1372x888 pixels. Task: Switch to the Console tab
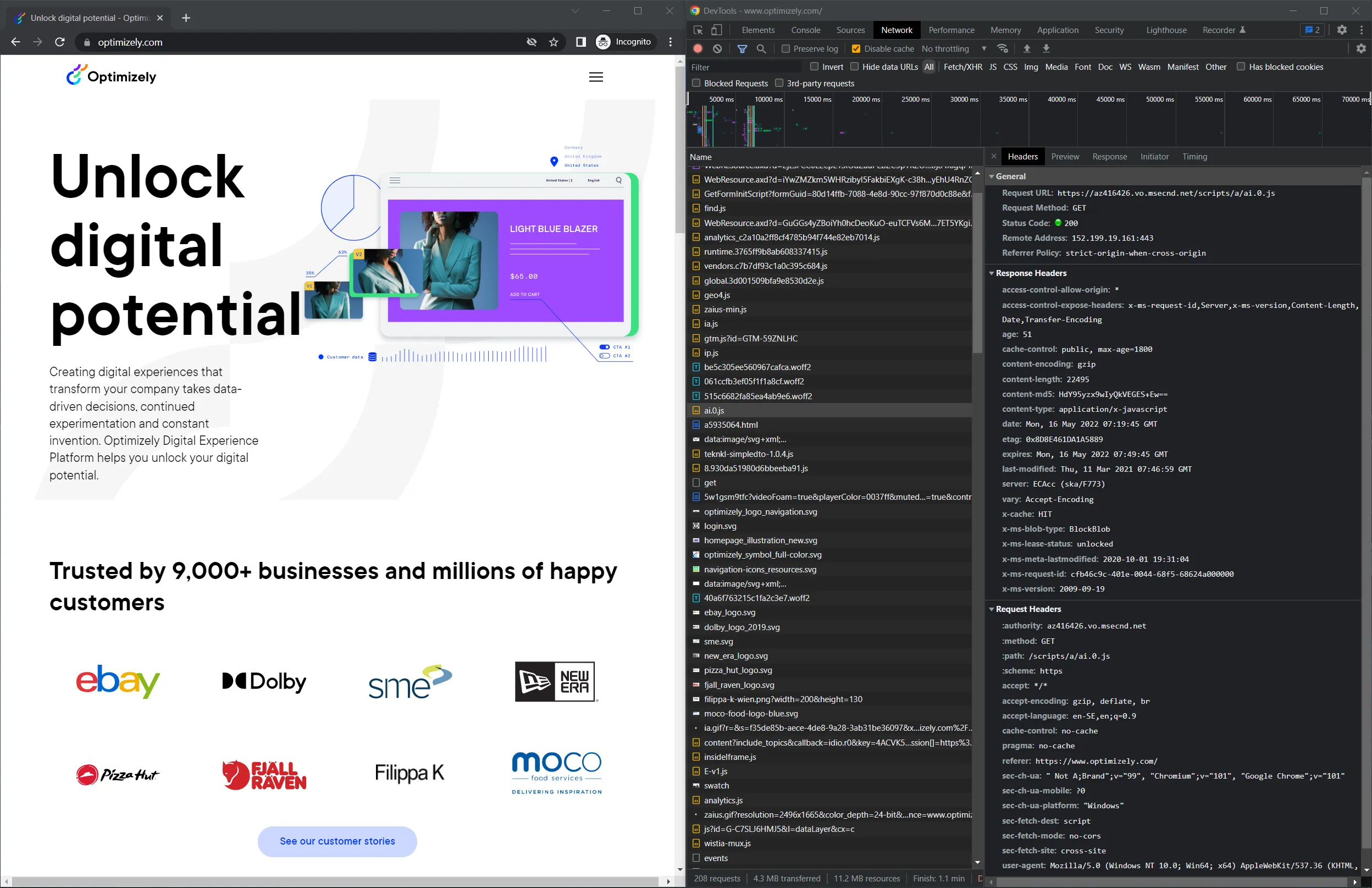click(805, 30)
